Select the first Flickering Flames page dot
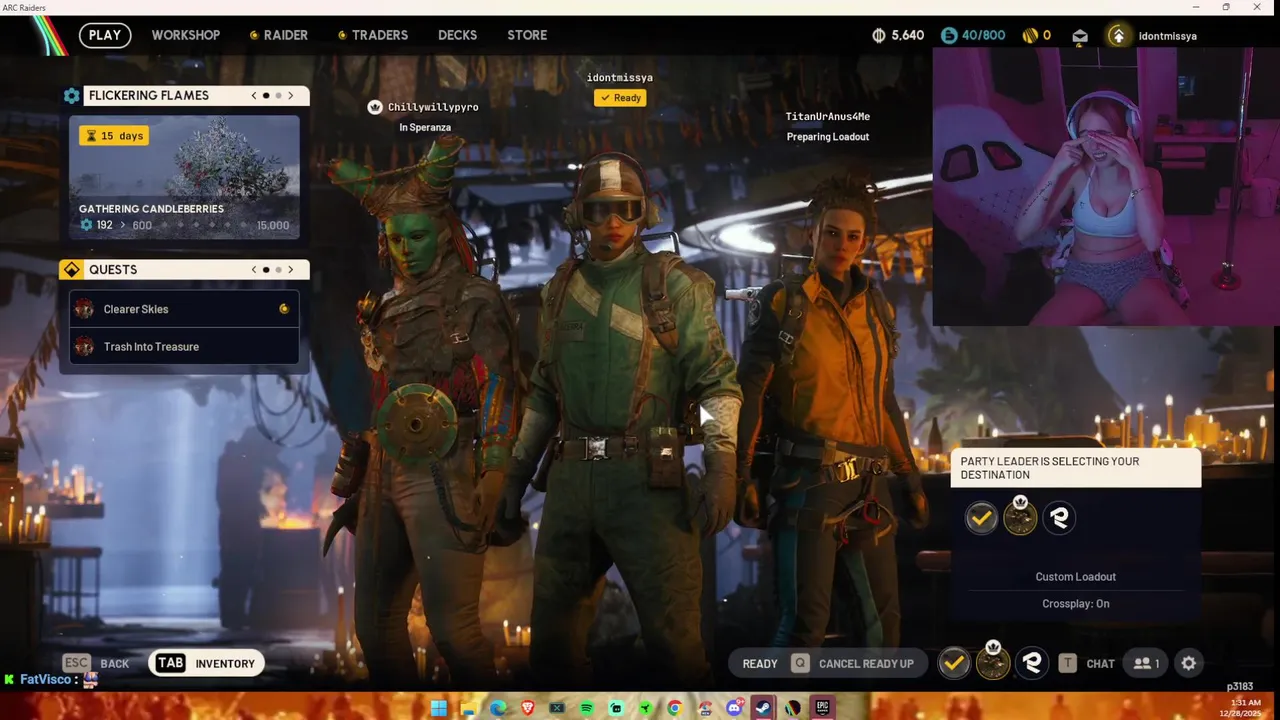Image resolution: width=1280 pixels, height=720 pixels. click(266, 96)
